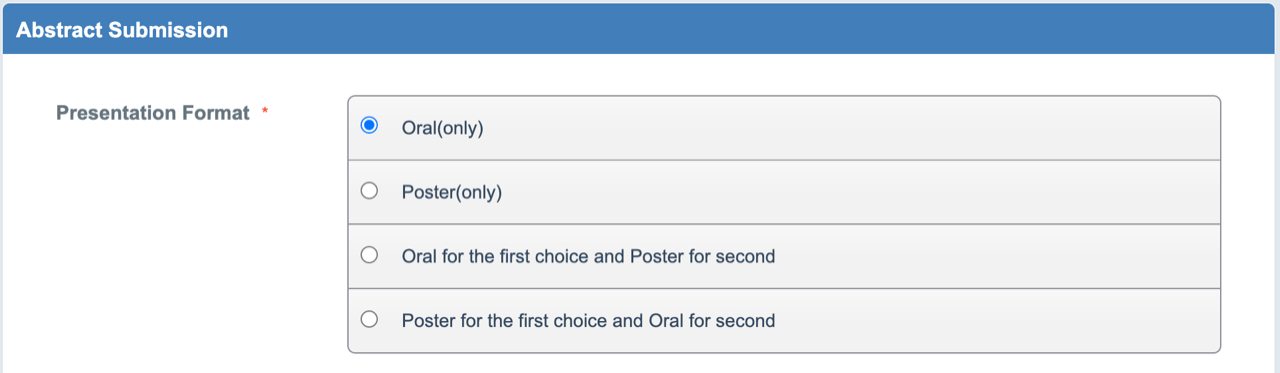Viewport: 1280px width, 373px height.
Task: Click the word 'Format' in the field label
Action: [215, 113]
